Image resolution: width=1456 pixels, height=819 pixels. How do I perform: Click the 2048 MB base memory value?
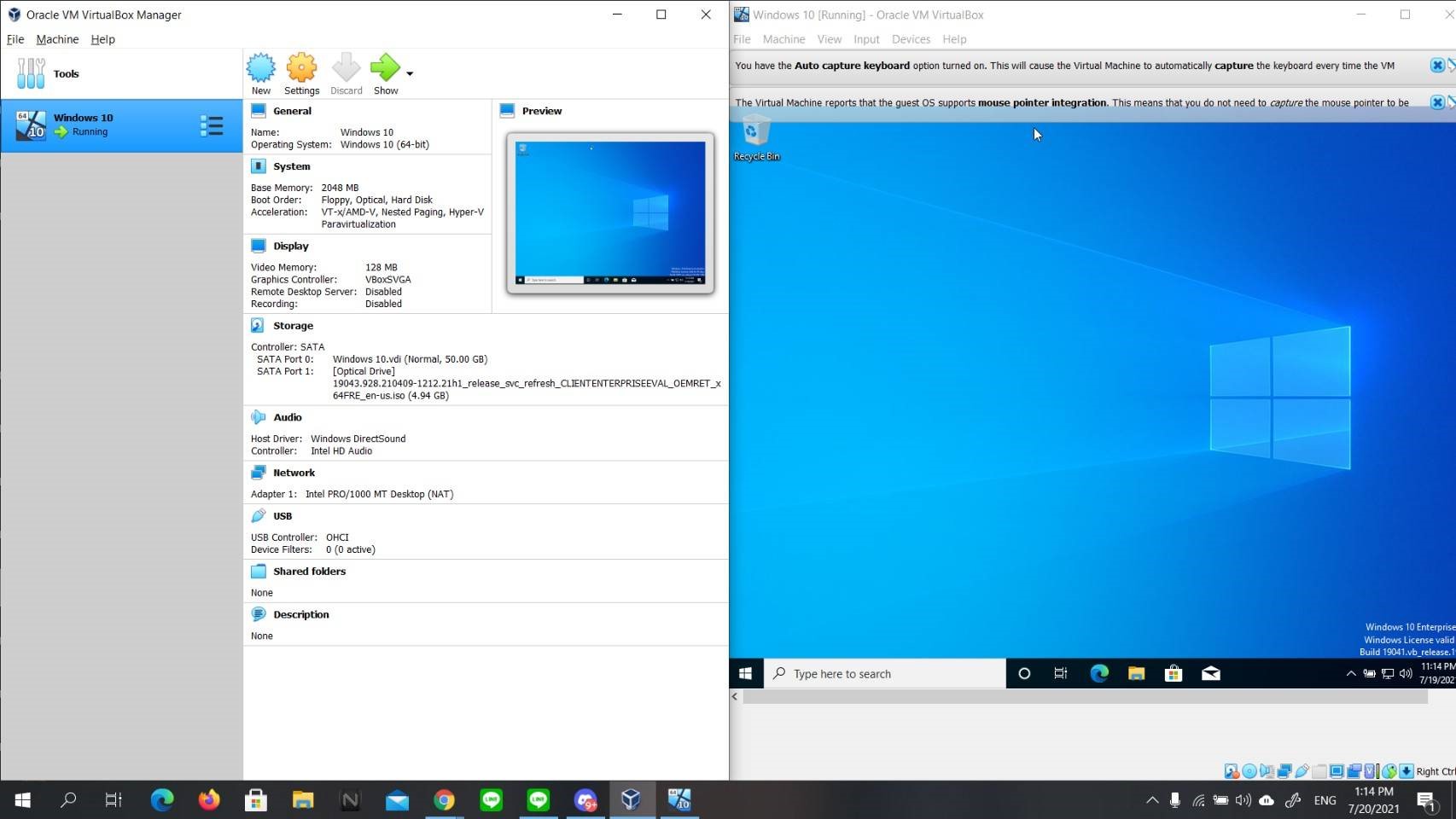tap(340, 188)
